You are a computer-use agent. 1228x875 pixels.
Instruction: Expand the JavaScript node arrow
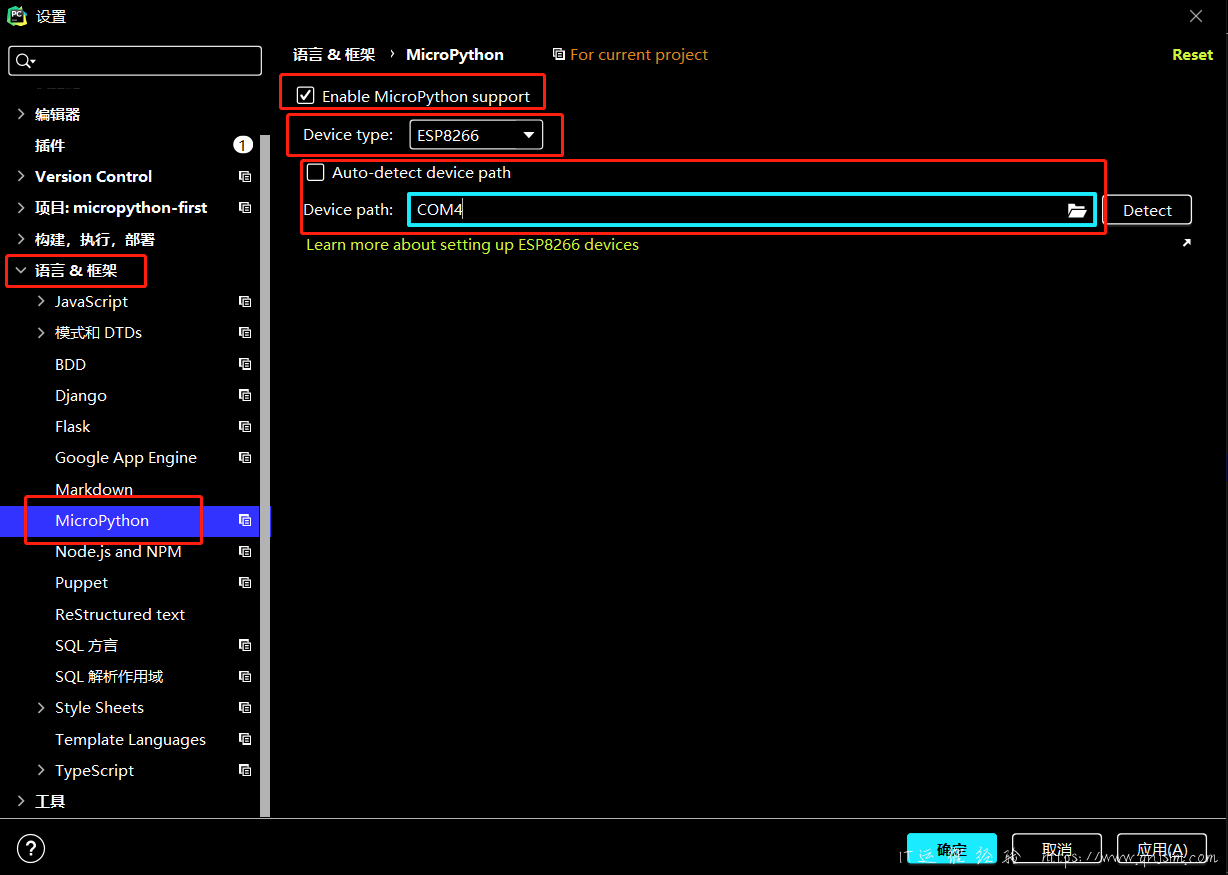tap(41, 301)
